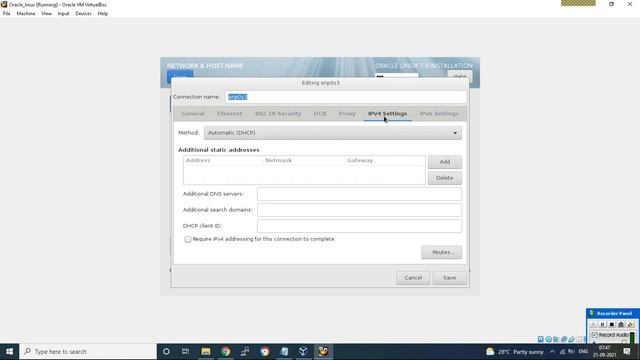Switch to the DCB tab
Viewport: 640px width, 360px height.
pyautogui.click(x=320, y=113)
